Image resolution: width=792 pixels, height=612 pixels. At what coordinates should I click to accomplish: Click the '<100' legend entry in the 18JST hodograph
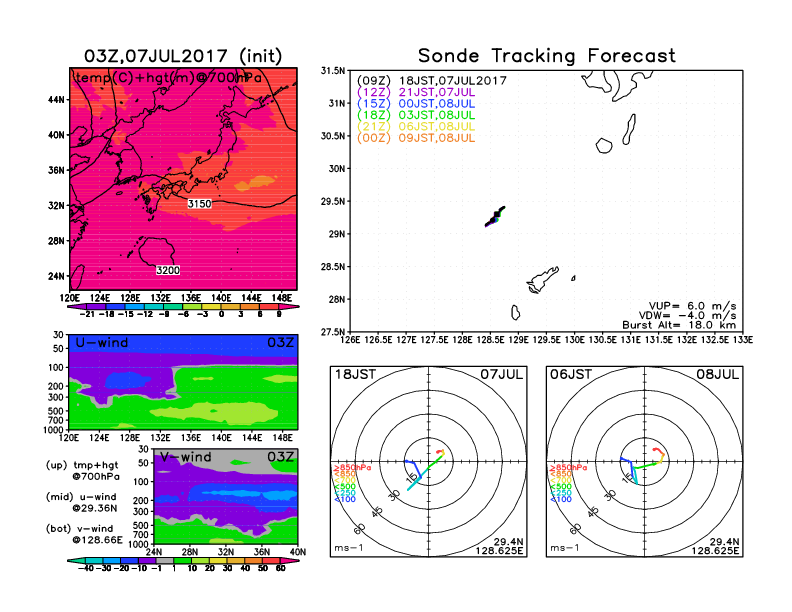pyautogui.click(x=345, y=499)
